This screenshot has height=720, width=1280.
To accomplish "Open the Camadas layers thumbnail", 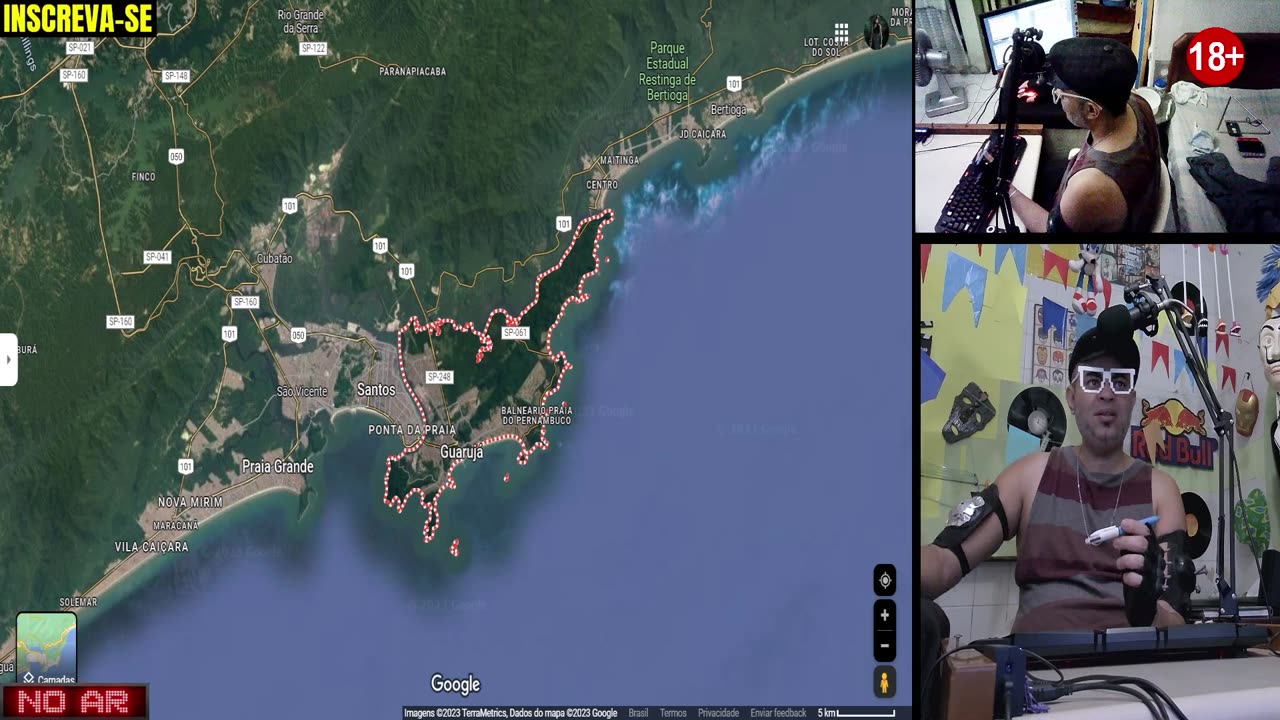I will 46,649.
